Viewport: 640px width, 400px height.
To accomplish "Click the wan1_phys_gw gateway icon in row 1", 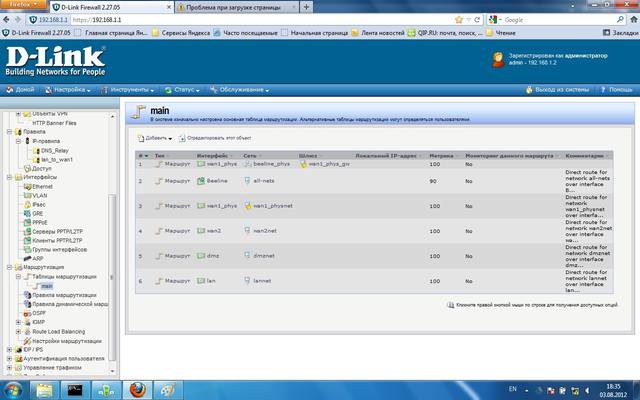I will click(x=303, y=164).
